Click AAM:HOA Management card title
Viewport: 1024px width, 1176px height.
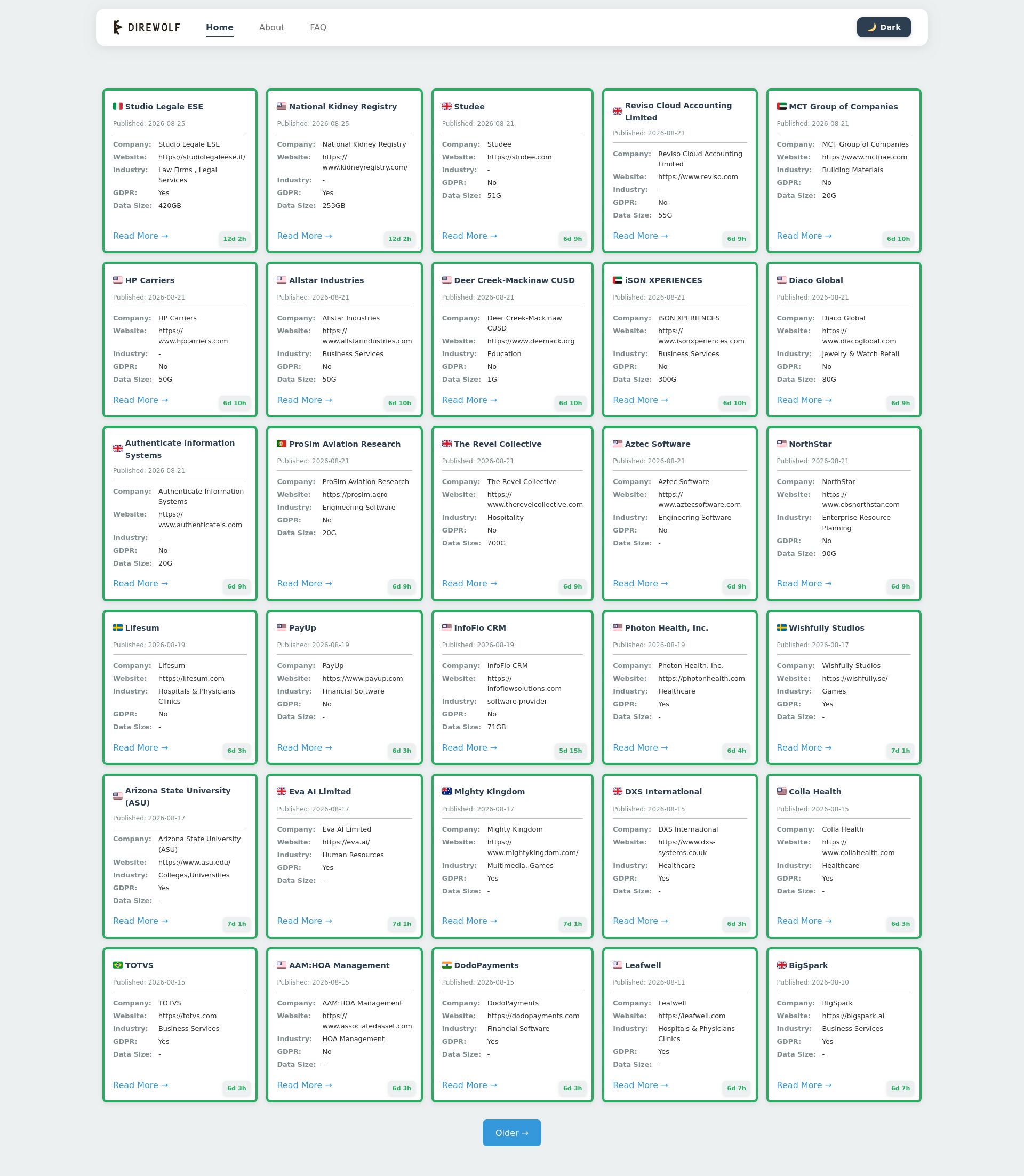[339, 965]
